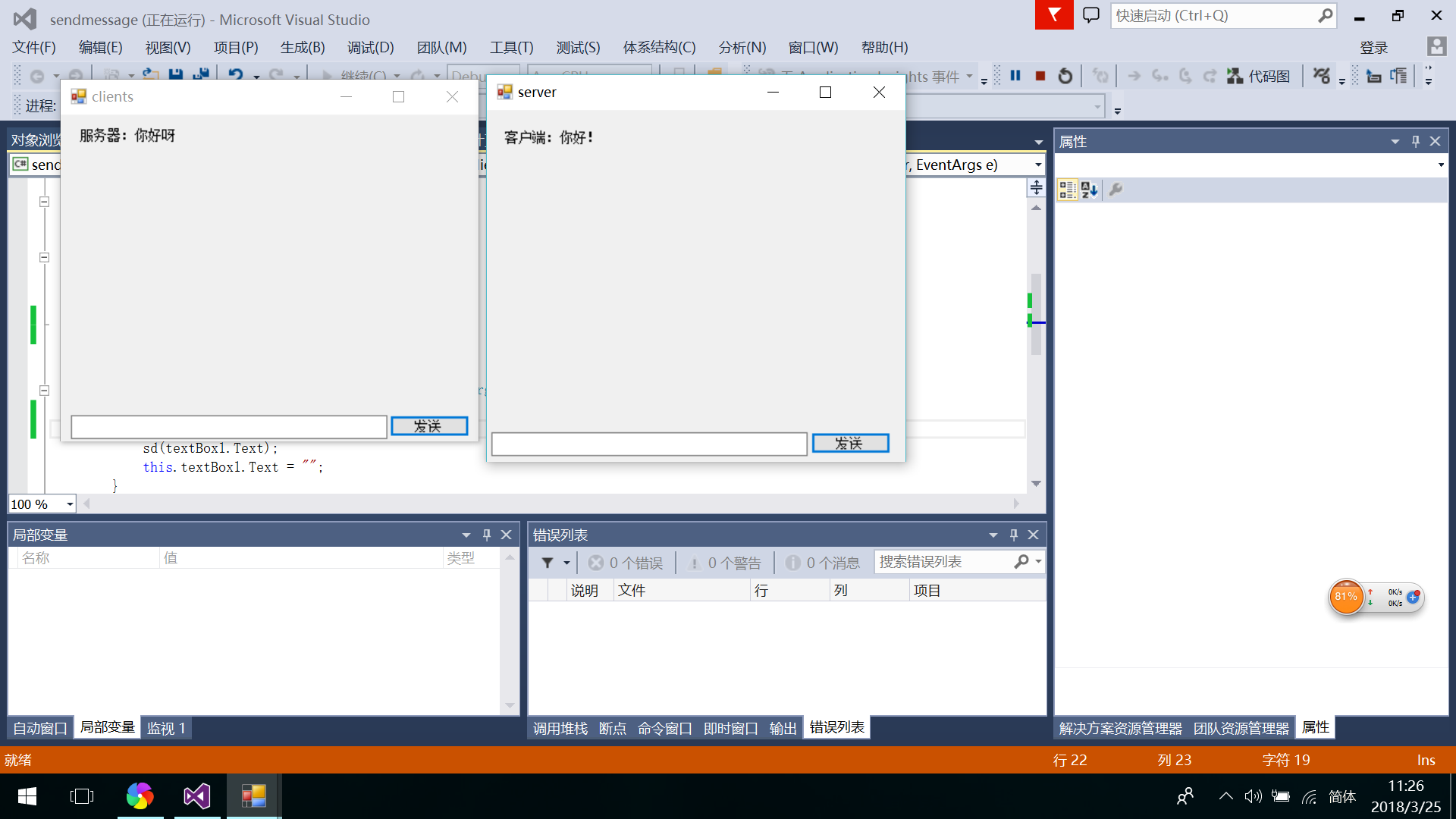The height and width of the screenshot is (819, 1456).
Task: Focus the 搜索错误列表 search box
Action: [x=945, y=562]
